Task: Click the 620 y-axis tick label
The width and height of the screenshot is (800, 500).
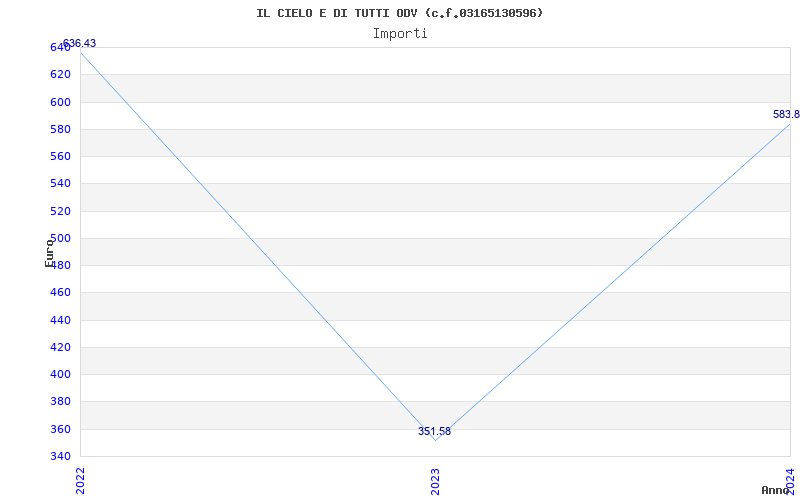Action: coord(60,74)
